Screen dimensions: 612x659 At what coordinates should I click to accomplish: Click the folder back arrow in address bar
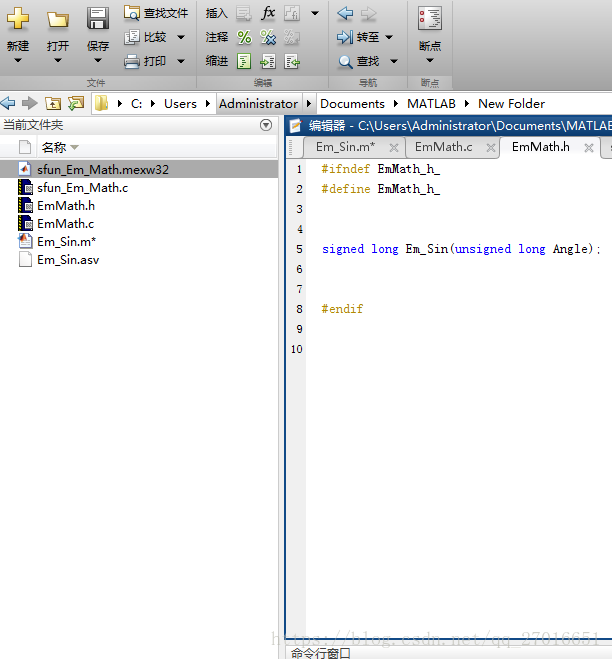(x=8, y=103)
